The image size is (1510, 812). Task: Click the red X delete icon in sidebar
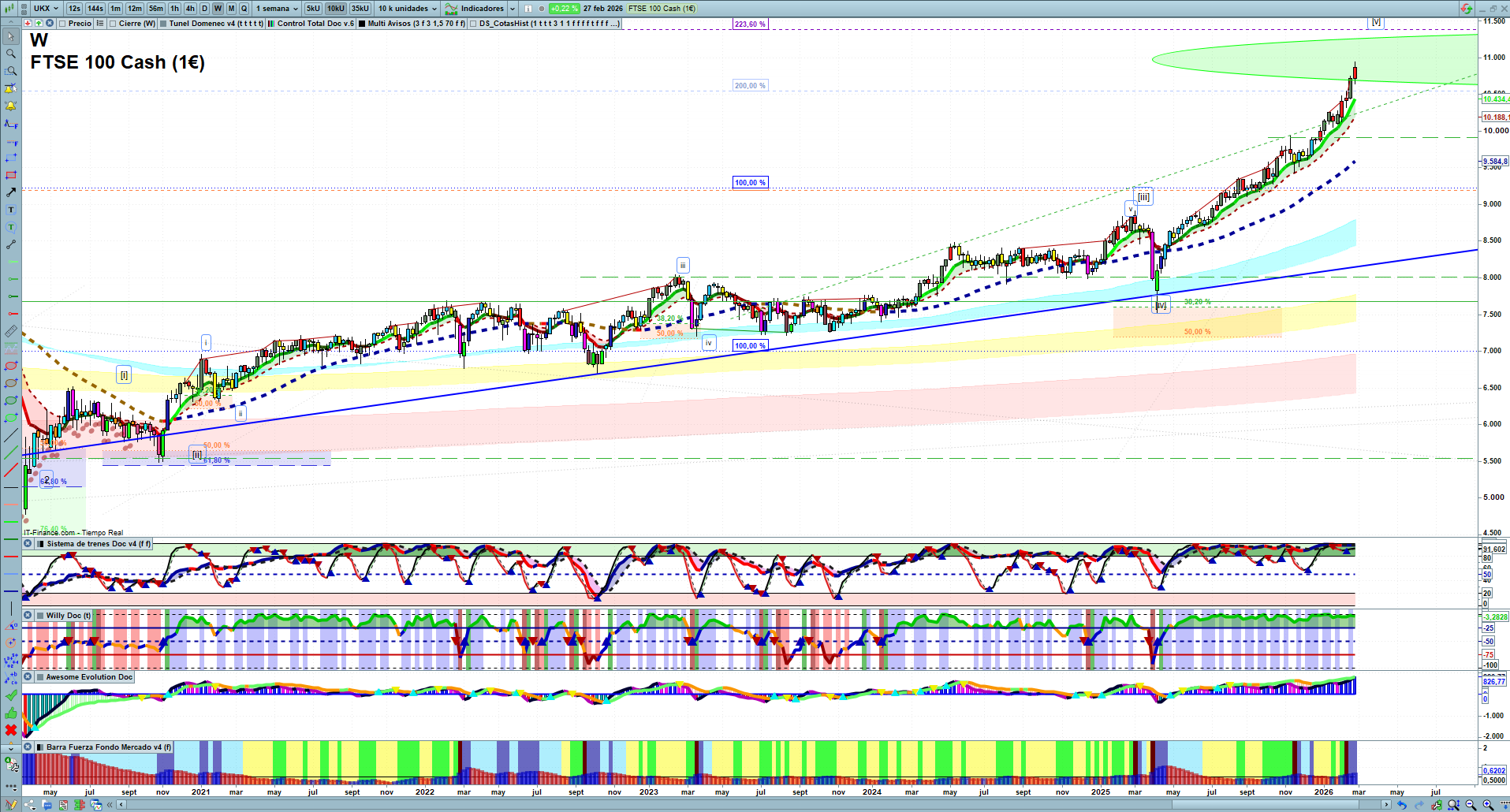click(11, 730)
